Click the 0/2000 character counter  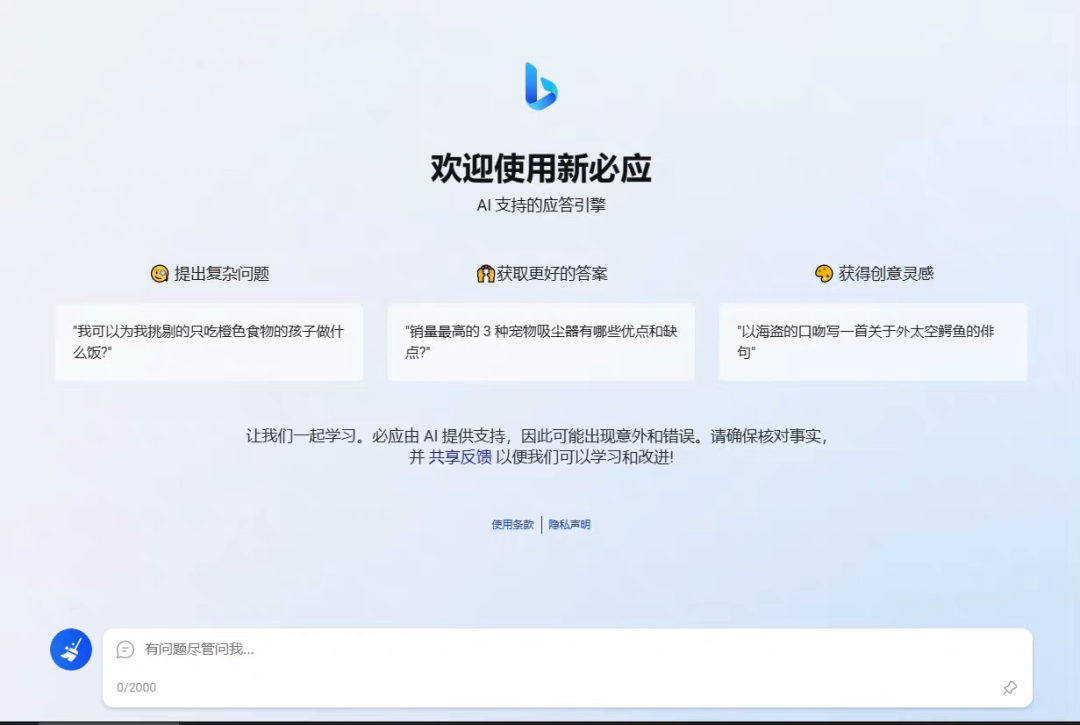point(136,687)
